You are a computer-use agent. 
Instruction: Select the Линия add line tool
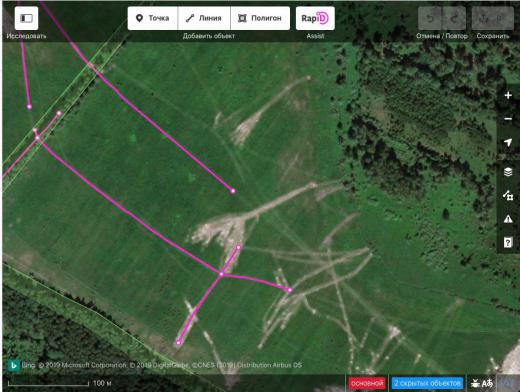pyautogui.click(x=204, y=18)
